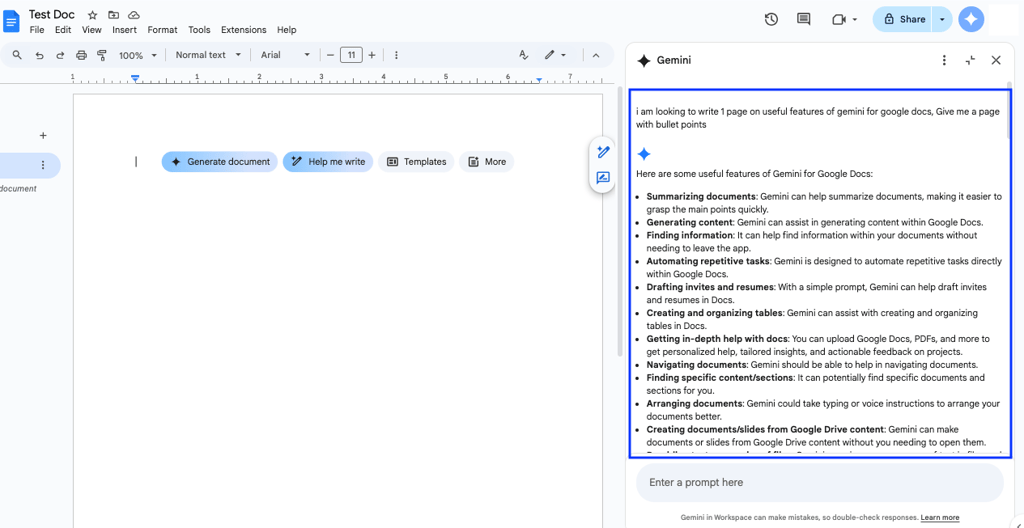Image resolution: width=1024 pixels, height=528 pixels.
Task: Check the cloud save status icon
Action: (x=134, y=14)
